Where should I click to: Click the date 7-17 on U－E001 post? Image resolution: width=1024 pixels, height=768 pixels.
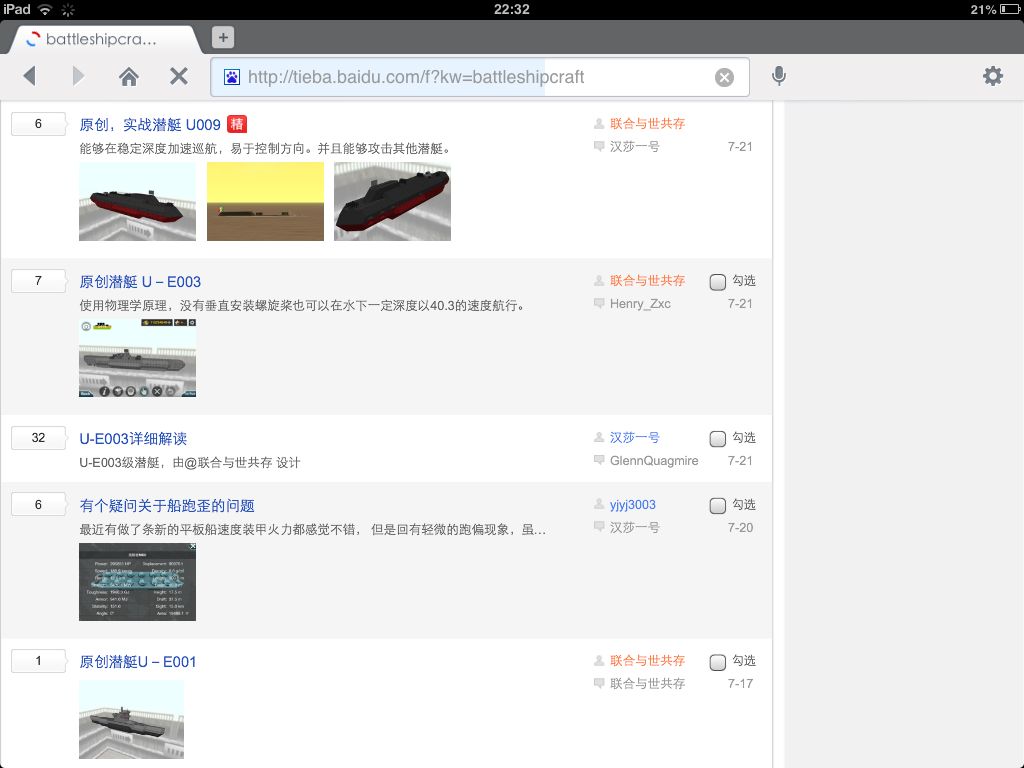pos(740,683)
